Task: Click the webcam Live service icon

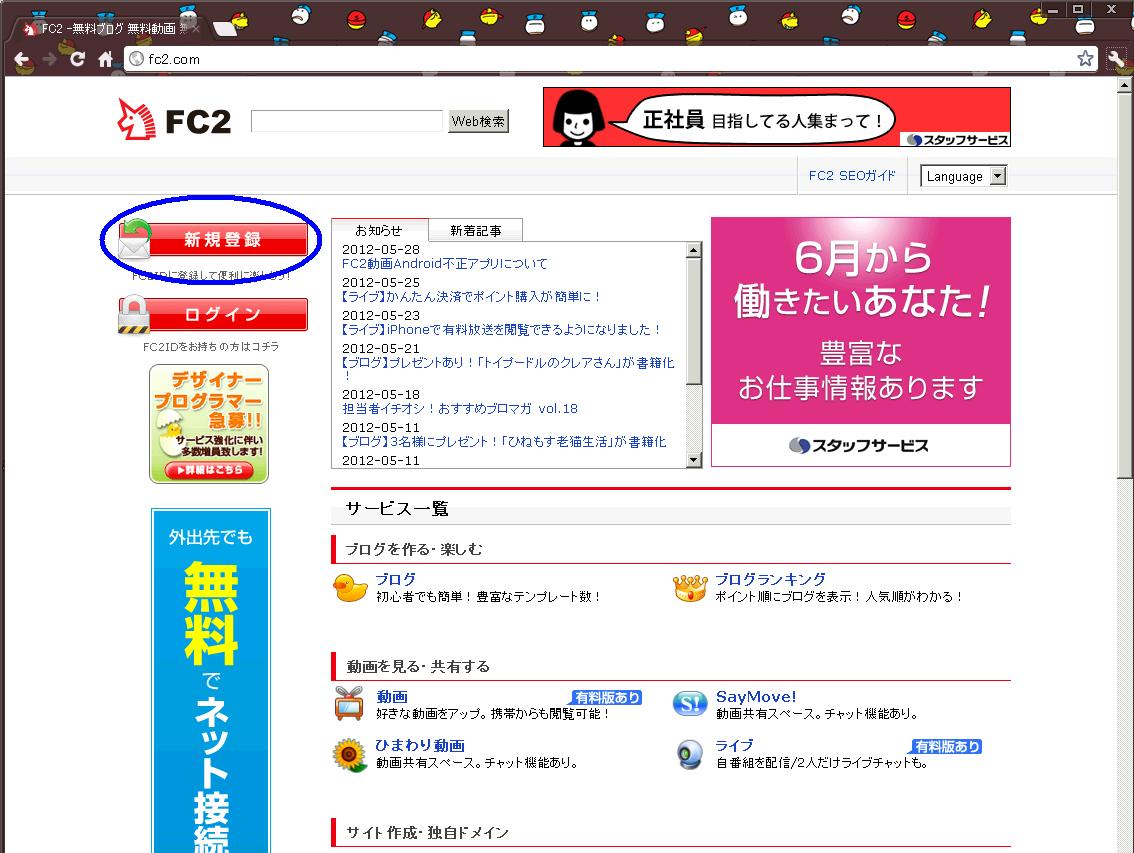Action: [x=690, y=754]
